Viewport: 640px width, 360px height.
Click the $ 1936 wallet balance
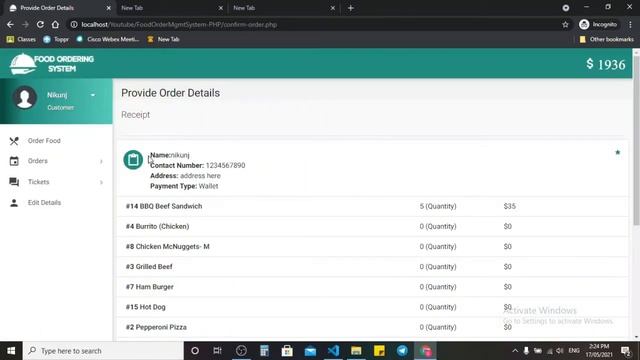[606, 64]
